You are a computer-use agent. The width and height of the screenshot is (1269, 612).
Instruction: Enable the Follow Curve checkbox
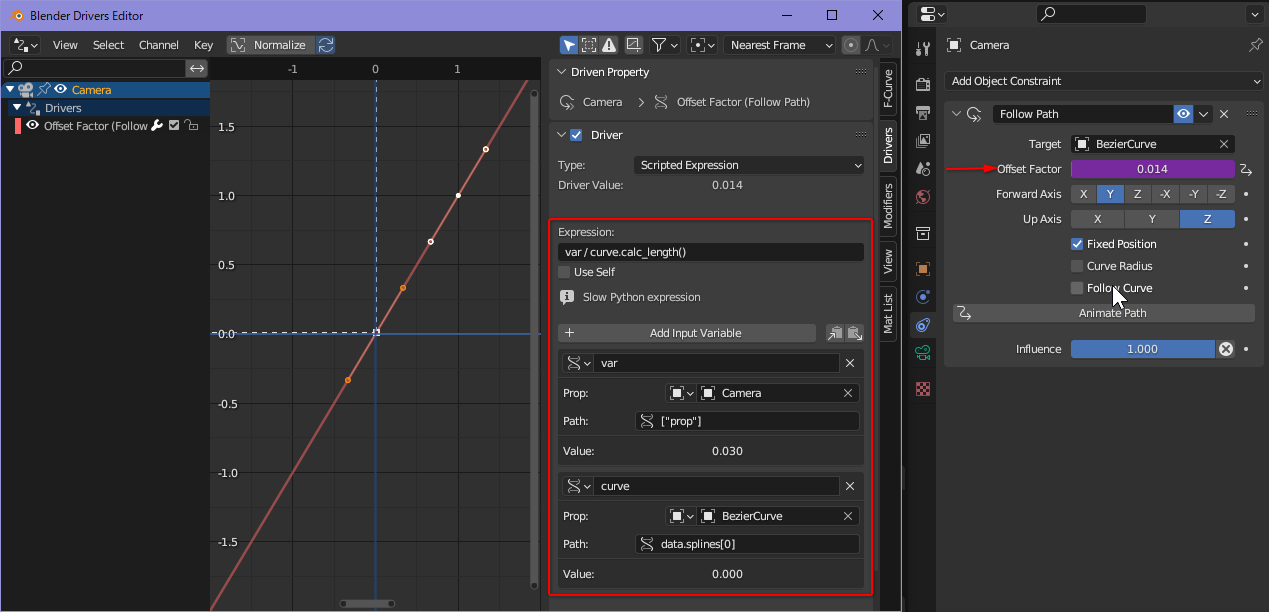(1077, 288)
